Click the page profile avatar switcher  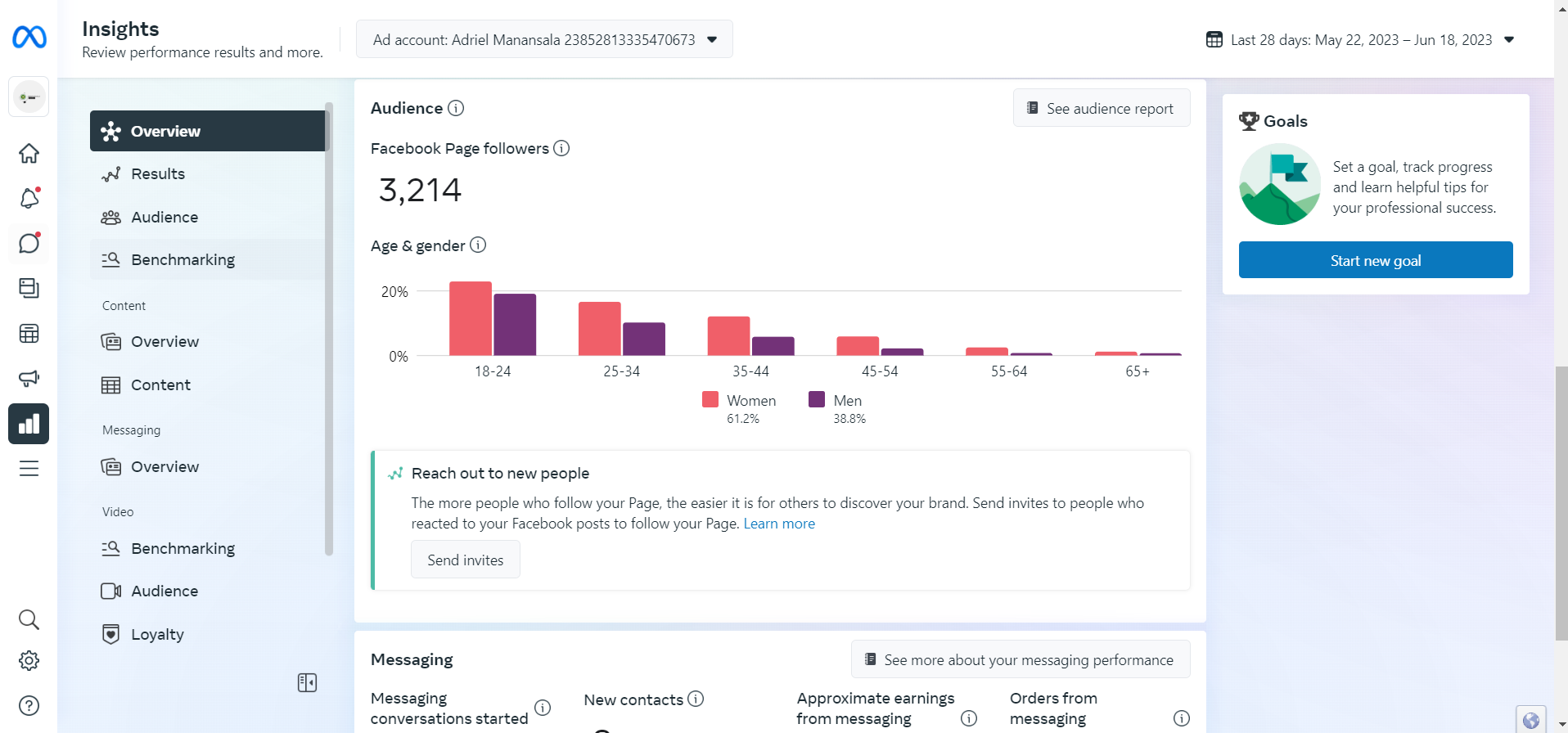click(29, 97)
